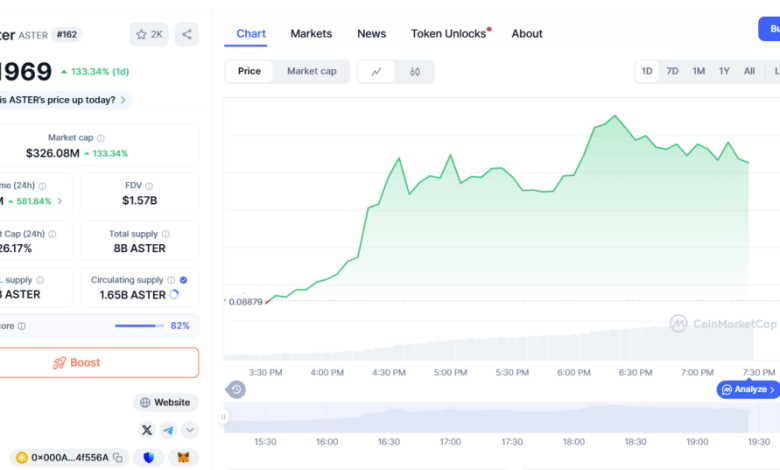Switch chart to line view
The image size is (780, 470).
tap(376, 72)
